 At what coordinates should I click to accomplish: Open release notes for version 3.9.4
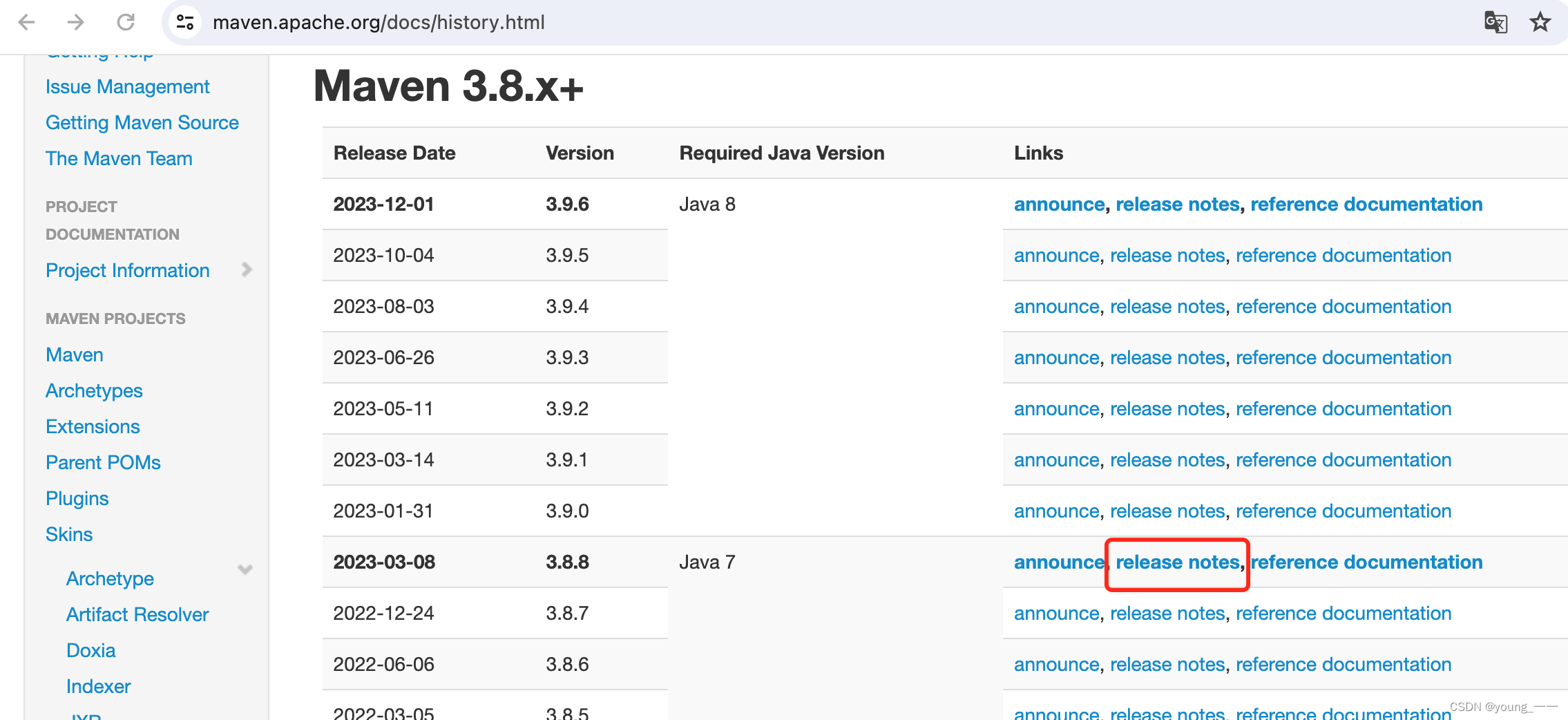pos(1167,307)
